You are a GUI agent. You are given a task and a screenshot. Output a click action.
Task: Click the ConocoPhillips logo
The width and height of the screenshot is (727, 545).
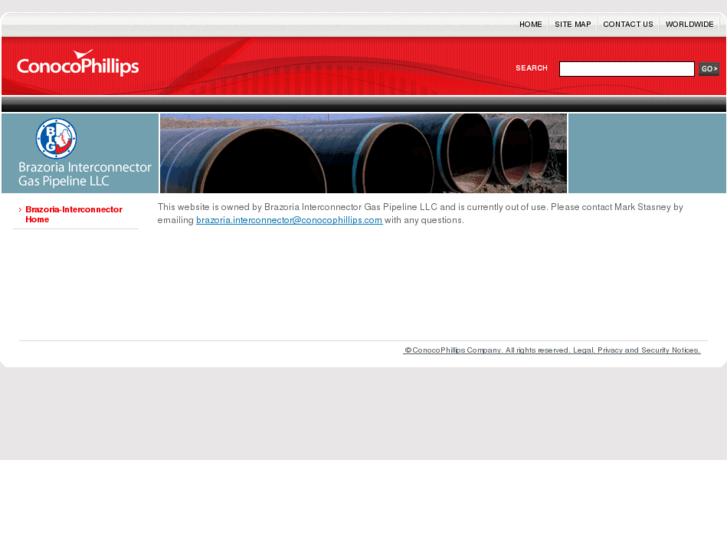[x=78, y=63]
